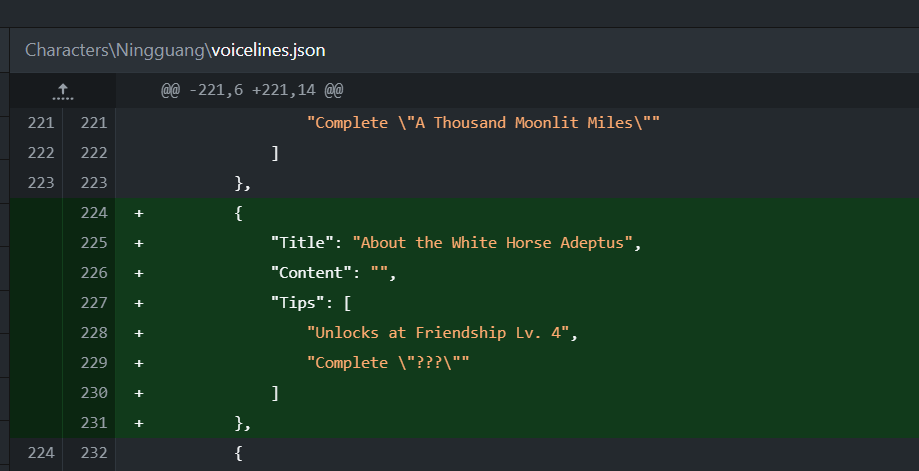The width and height of the screenshot is (919, 471).
Task: Select new line number 229
Action: [94, 363]
